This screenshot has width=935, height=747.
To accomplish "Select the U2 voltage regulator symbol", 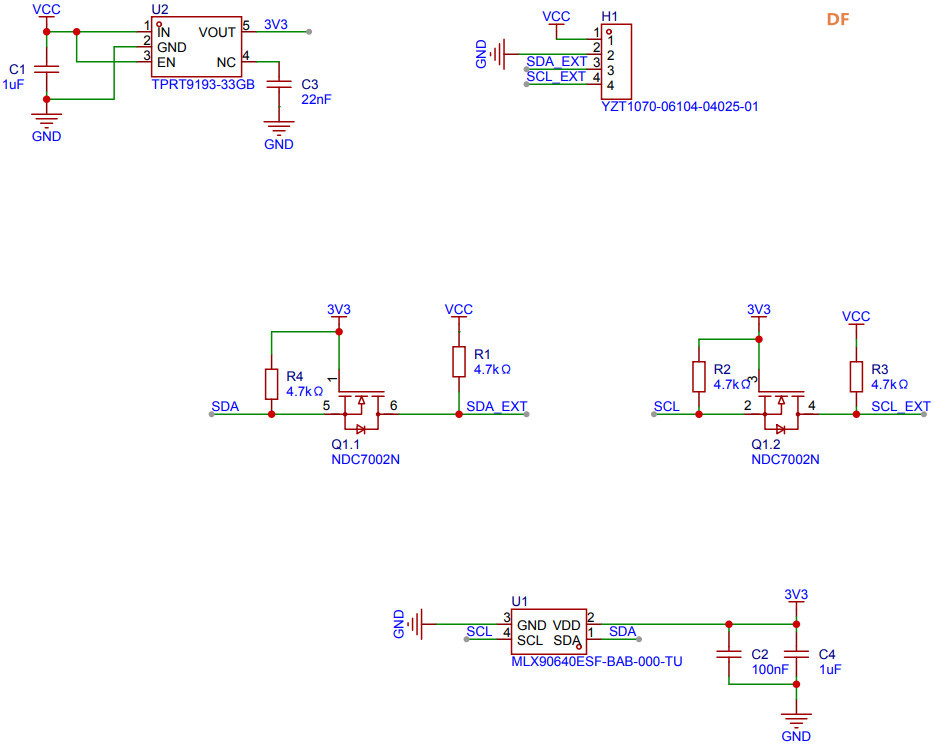I will 196,47.
